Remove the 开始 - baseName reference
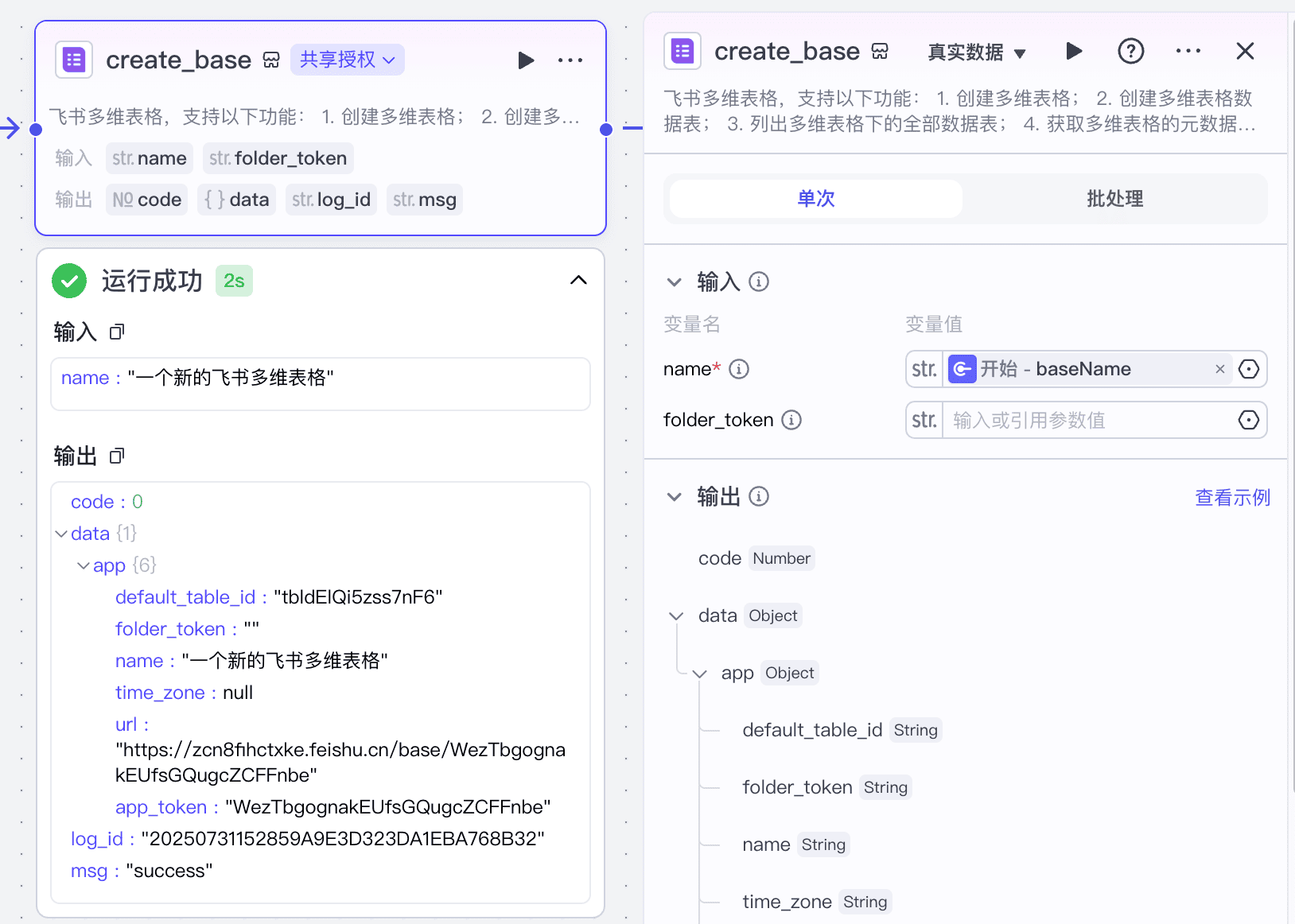 [x=1219, y=368]
